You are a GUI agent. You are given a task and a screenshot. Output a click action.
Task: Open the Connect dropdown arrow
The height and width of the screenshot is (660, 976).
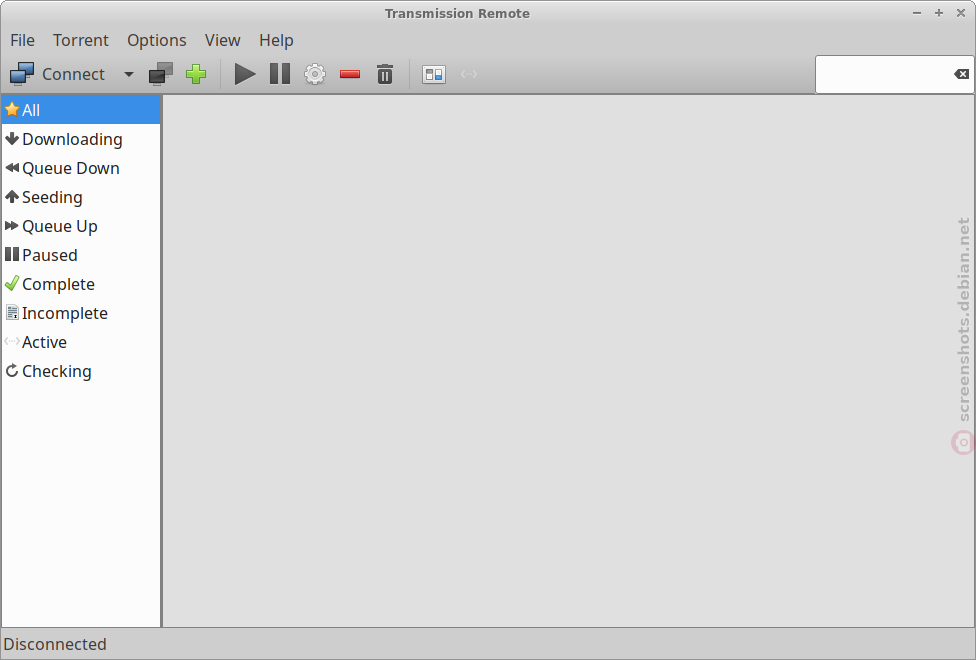point(129,74)
